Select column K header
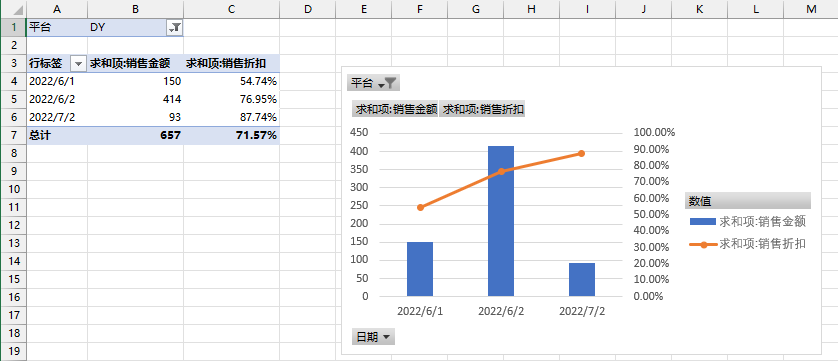 point(700,9)
